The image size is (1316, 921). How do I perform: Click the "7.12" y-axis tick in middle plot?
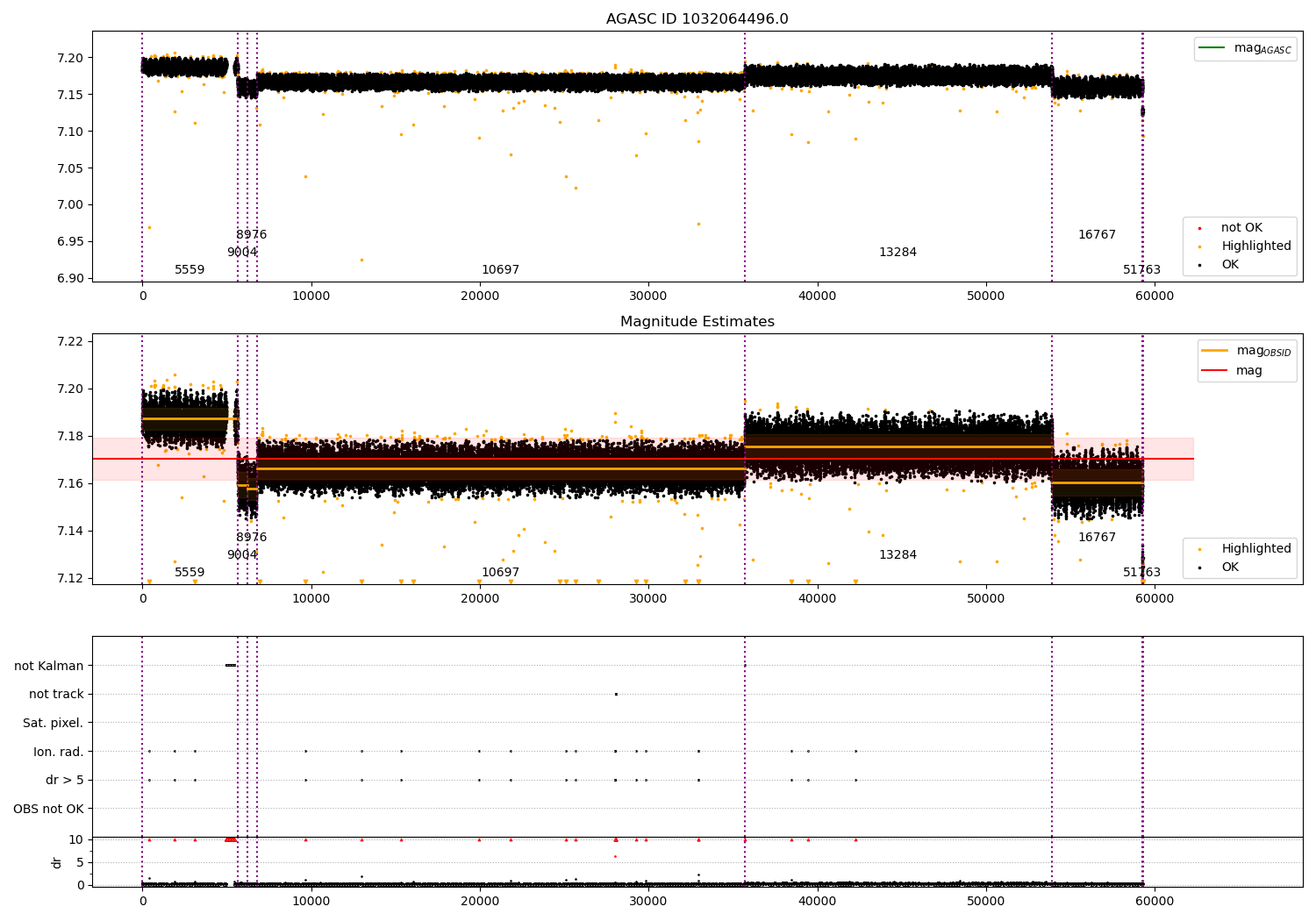tap(71, 578)
